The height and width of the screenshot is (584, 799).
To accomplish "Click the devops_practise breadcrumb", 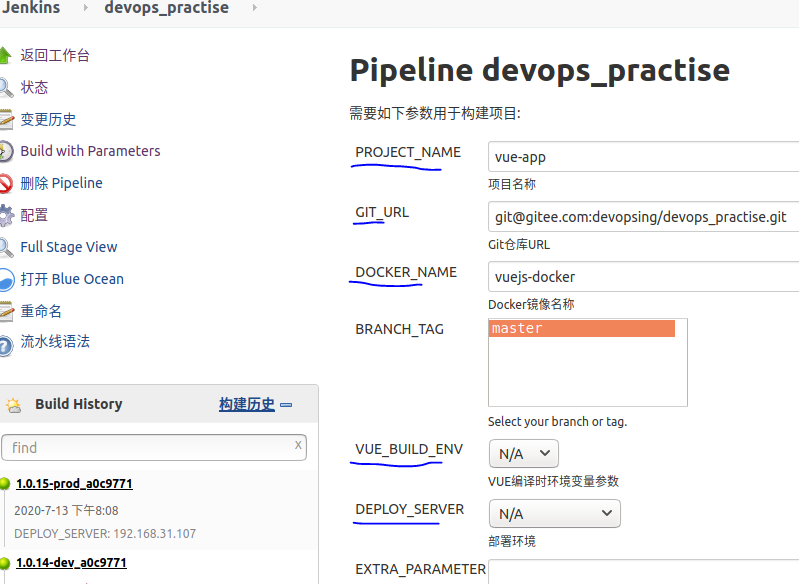I will 167,8.
